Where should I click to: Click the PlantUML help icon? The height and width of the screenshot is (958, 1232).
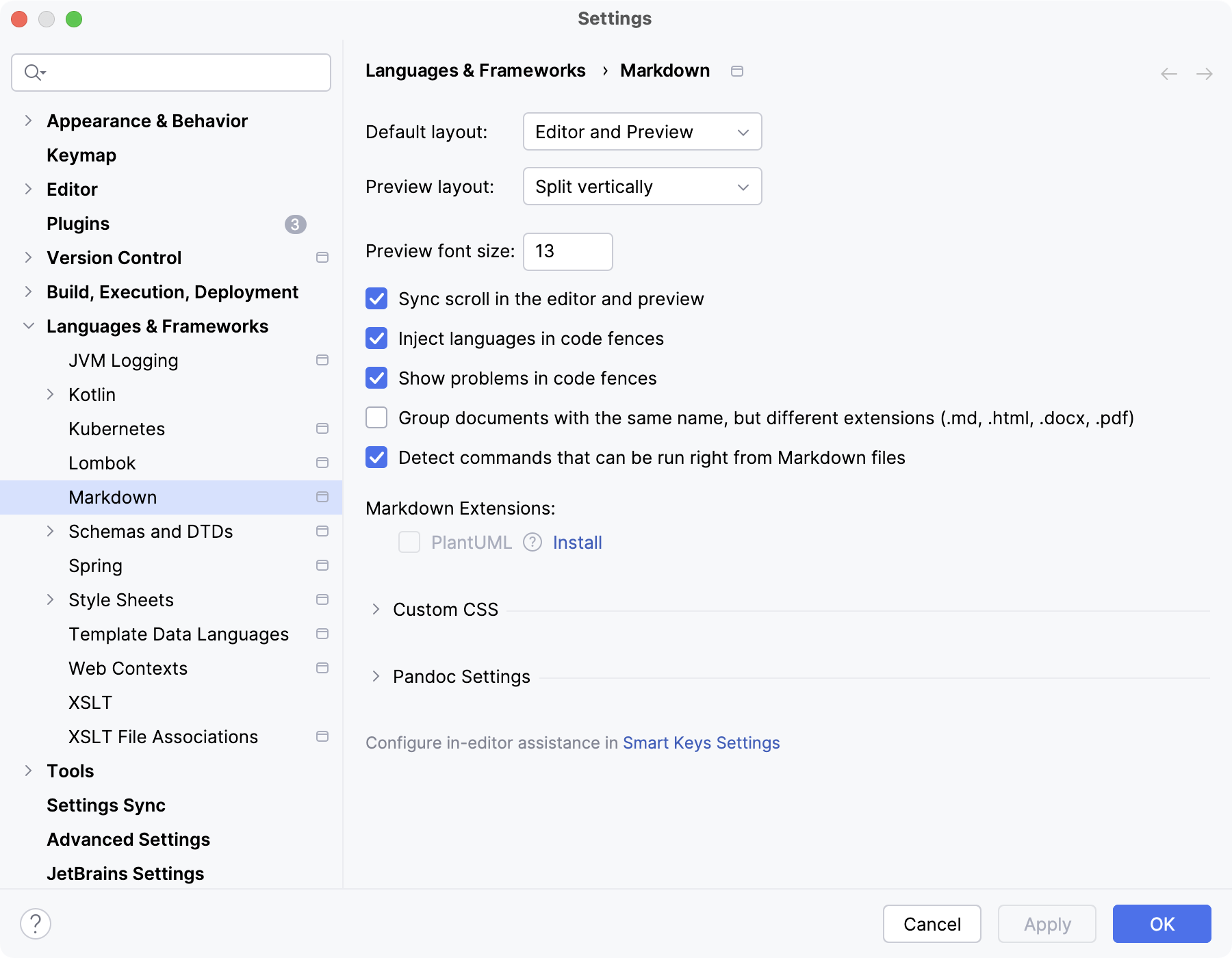pos(532,542)
